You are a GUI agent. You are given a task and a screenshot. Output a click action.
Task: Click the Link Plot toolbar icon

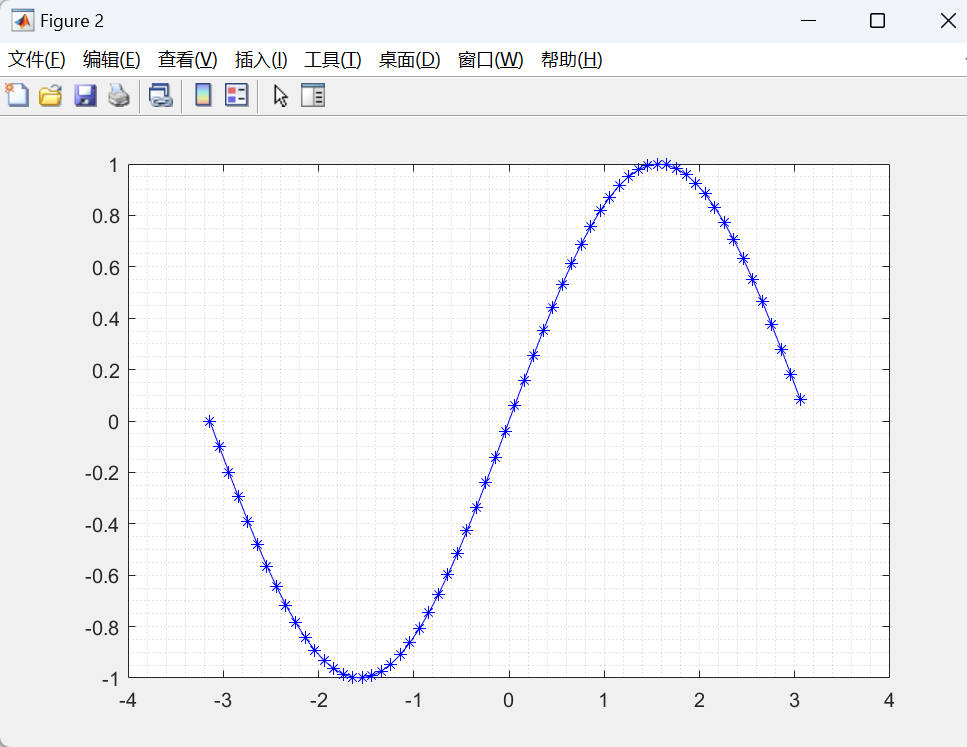click(160, 96)
